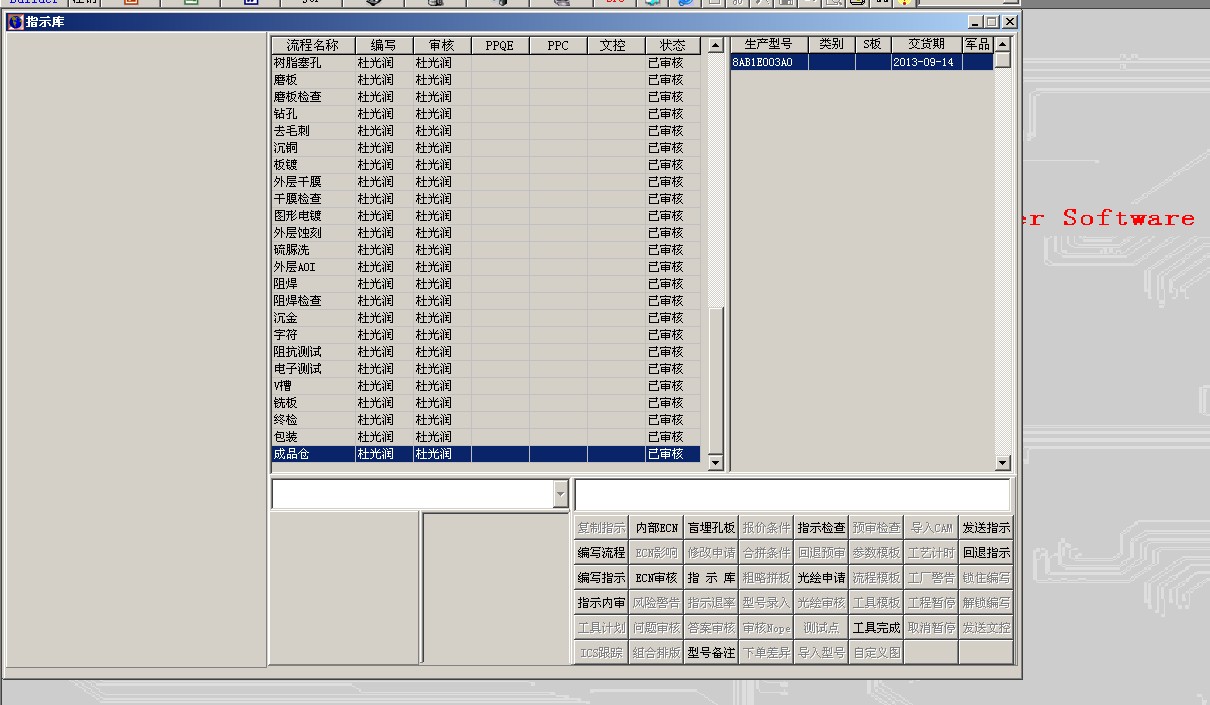Viewport: 1210px width, 705px height.
Task: Select the 电子测试 process row
Action: [x=486, y=369]
